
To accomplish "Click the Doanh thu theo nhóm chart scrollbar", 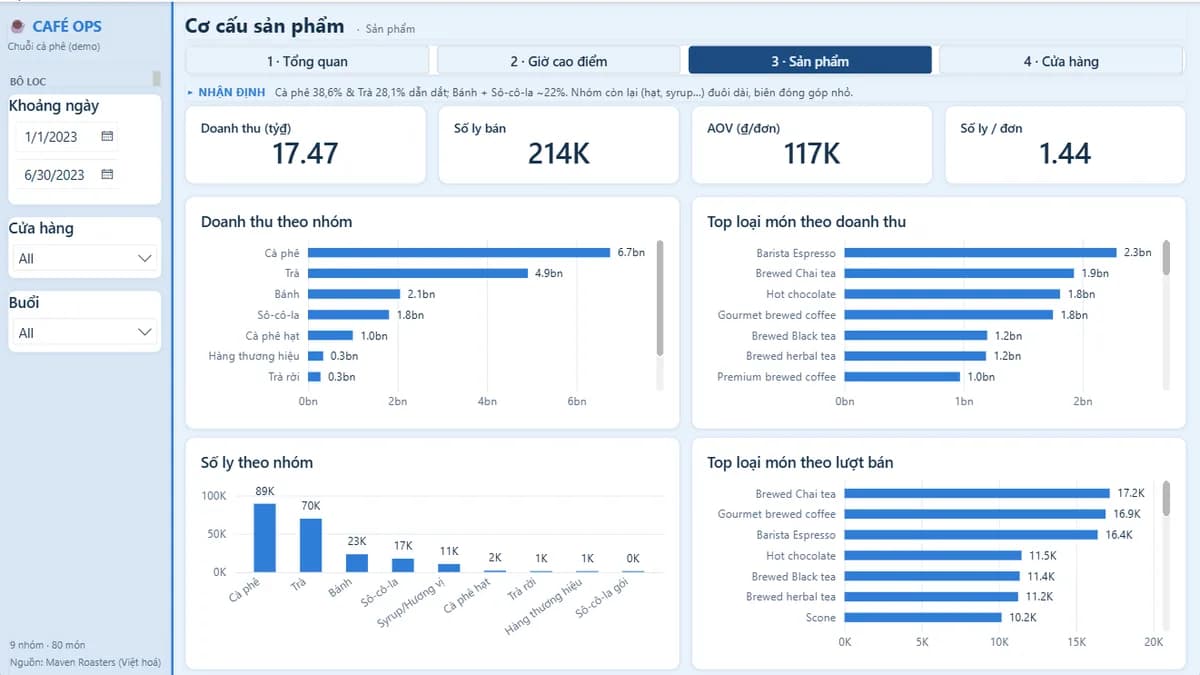I will [x=660, y=298].
